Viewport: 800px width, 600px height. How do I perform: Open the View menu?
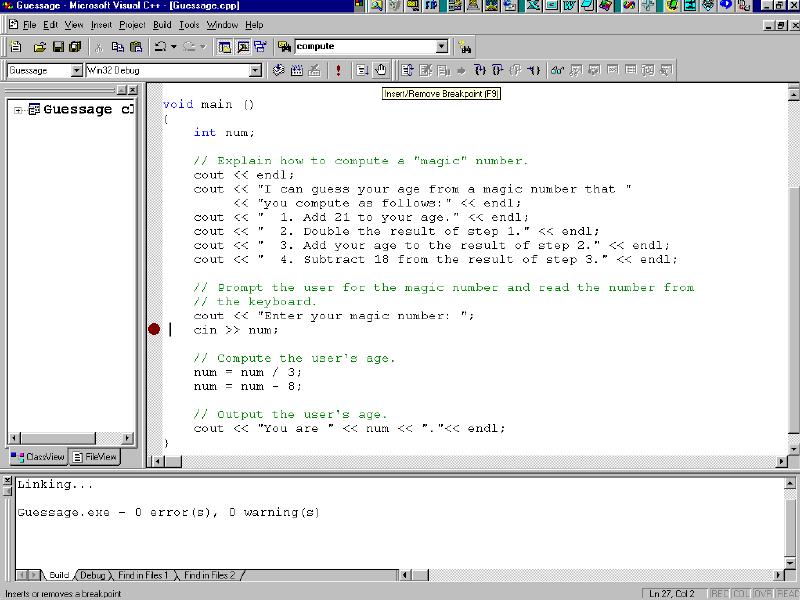(x=73, y=24)
